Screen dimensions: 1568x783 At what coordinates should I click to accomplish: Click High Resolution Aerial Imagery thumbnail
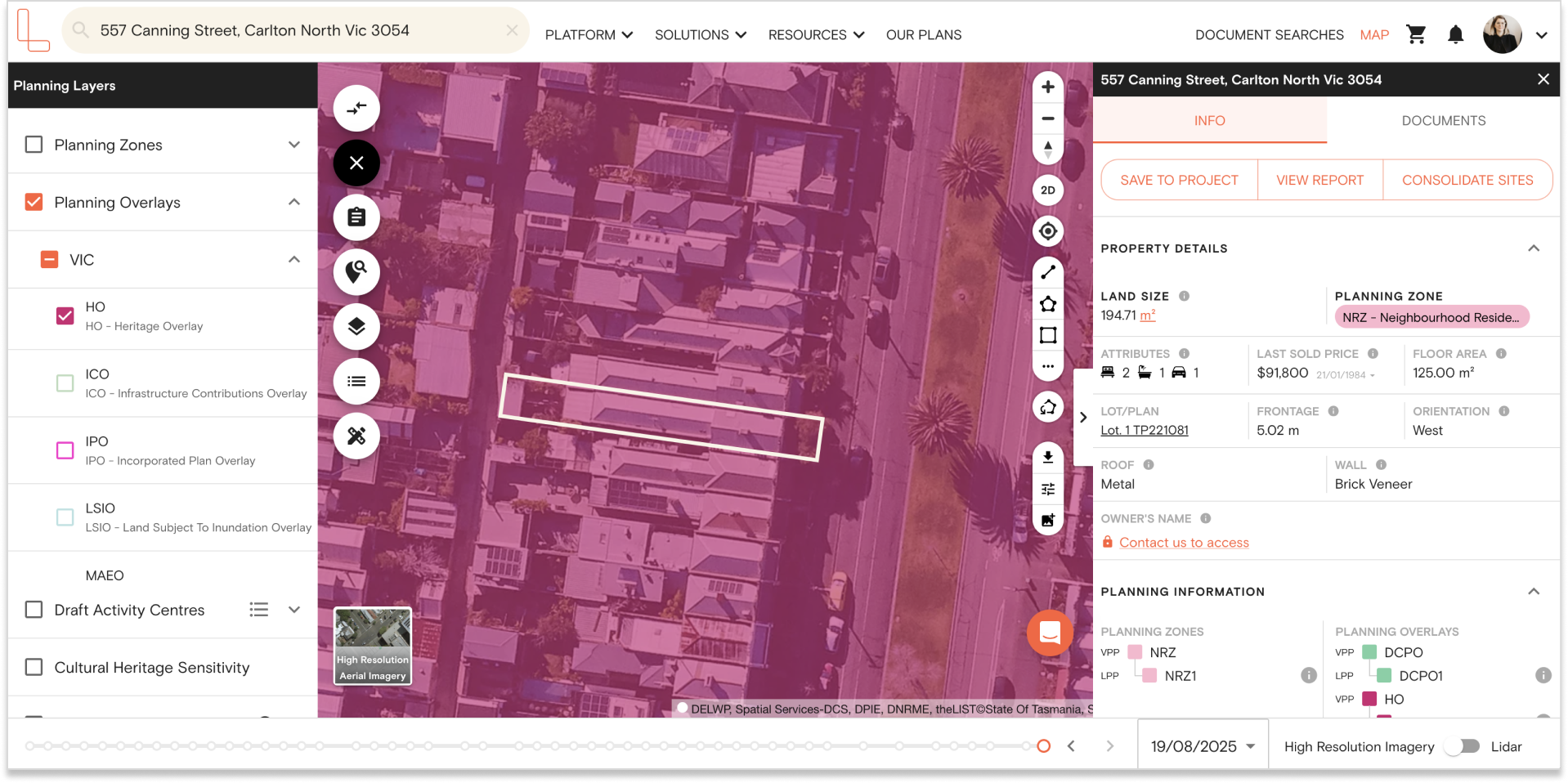(x=373, y=646)
